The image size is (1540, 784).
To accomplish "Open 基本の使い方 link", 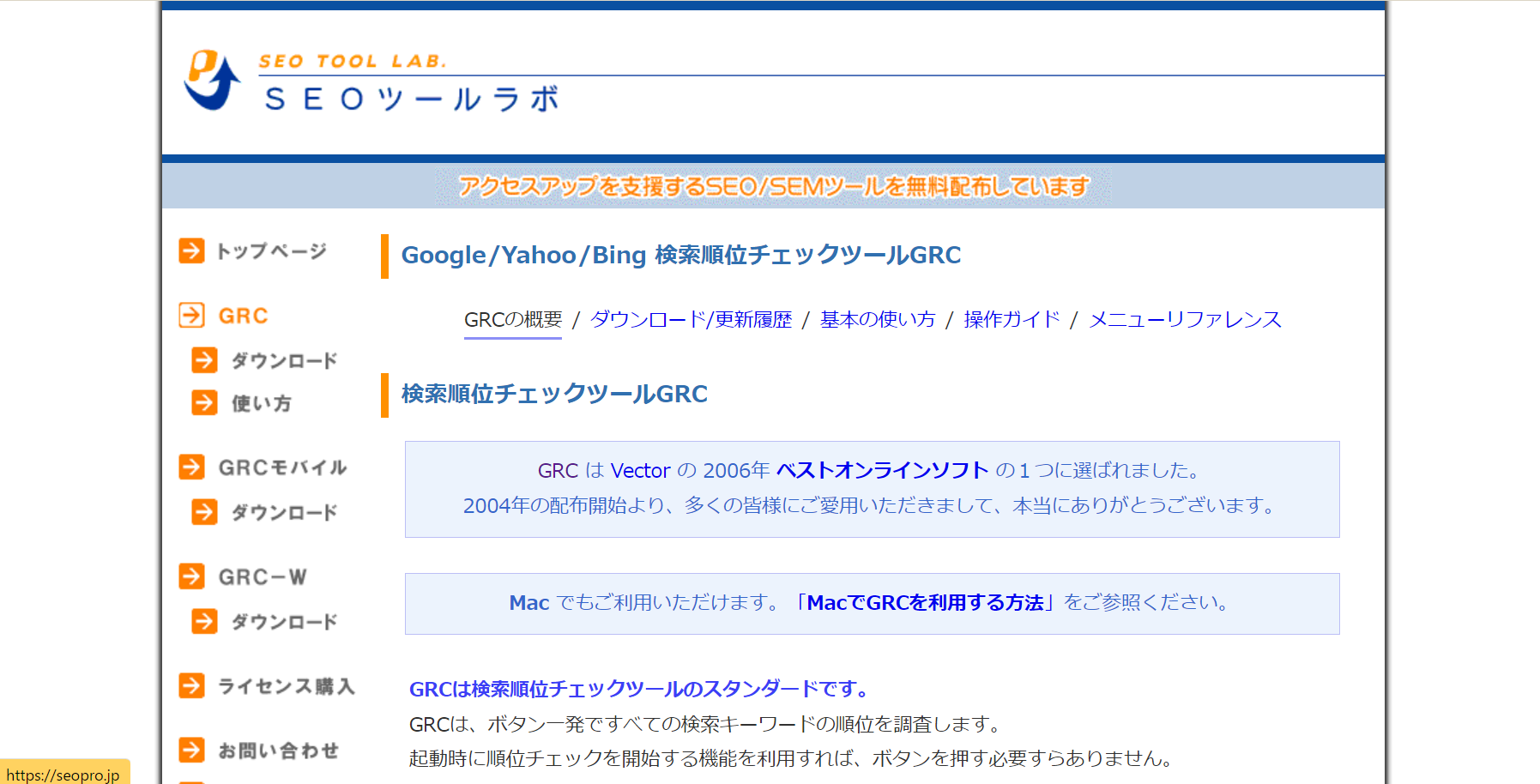I will [878, 320].
